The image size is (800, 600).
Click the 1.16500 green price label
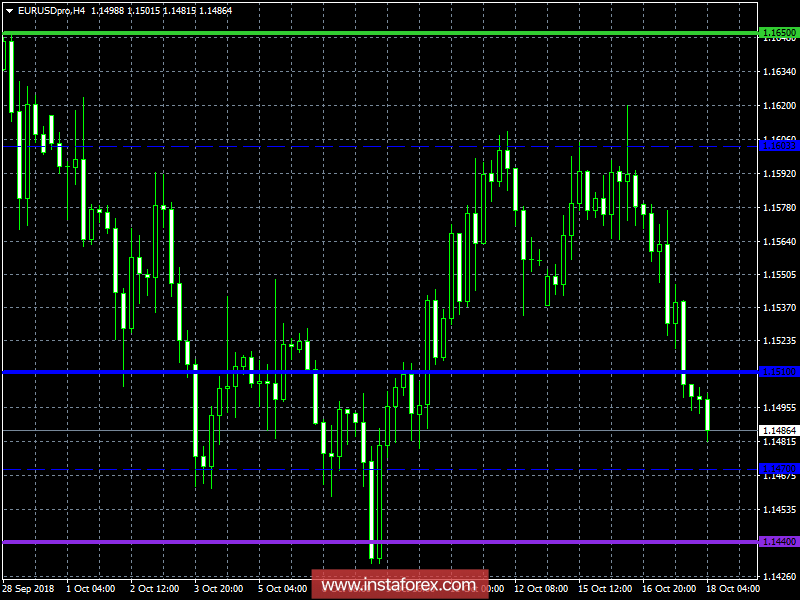click(779, 33)
